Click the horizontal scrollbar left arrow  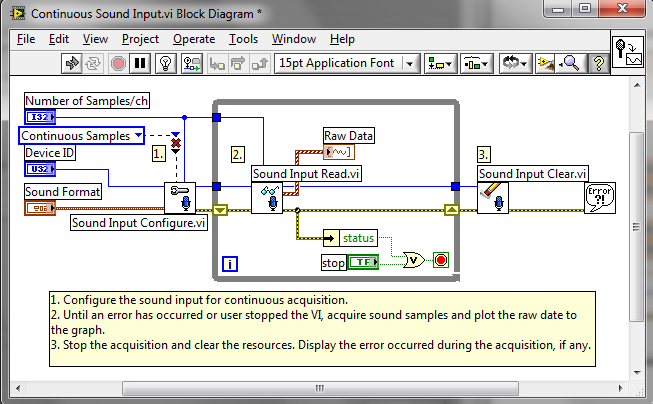pos(18,388)
